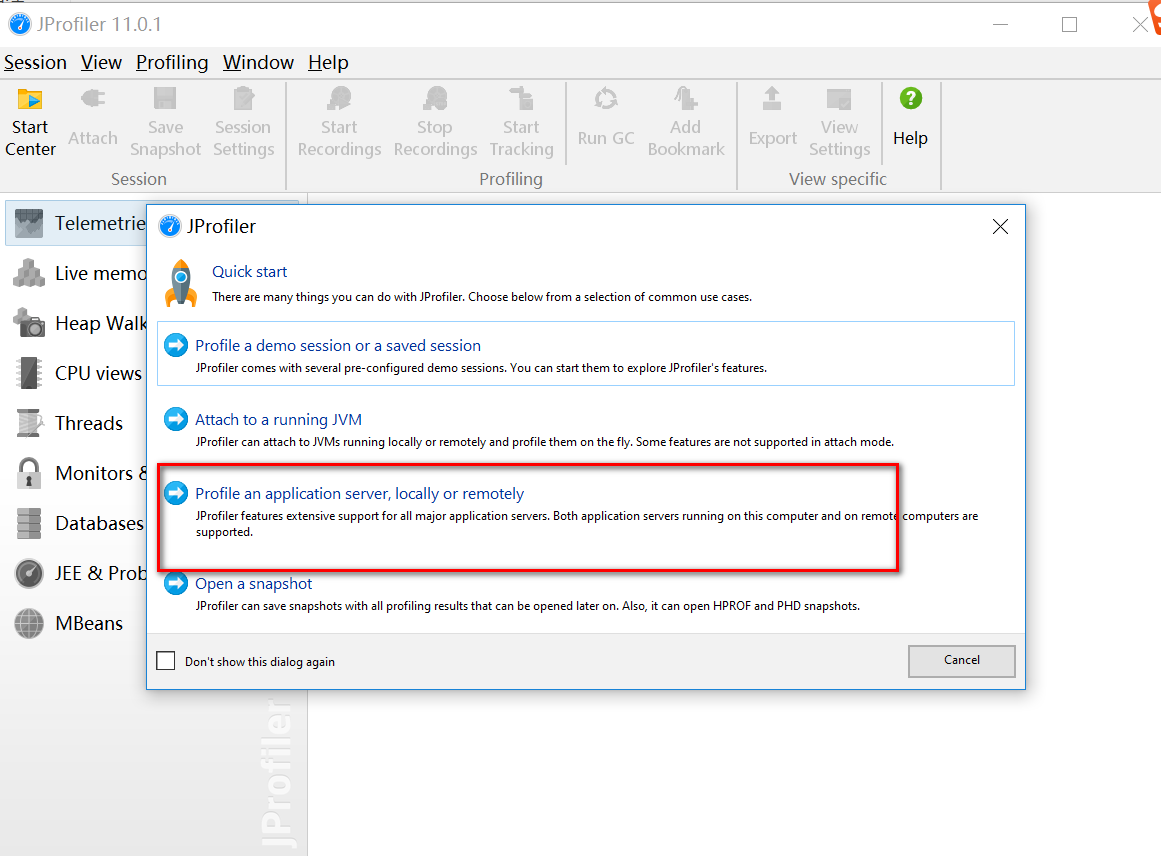The width and height of the screenshot is (1161, 856).
Task: Select the Databases stack icon
Action: pos(29,523)
